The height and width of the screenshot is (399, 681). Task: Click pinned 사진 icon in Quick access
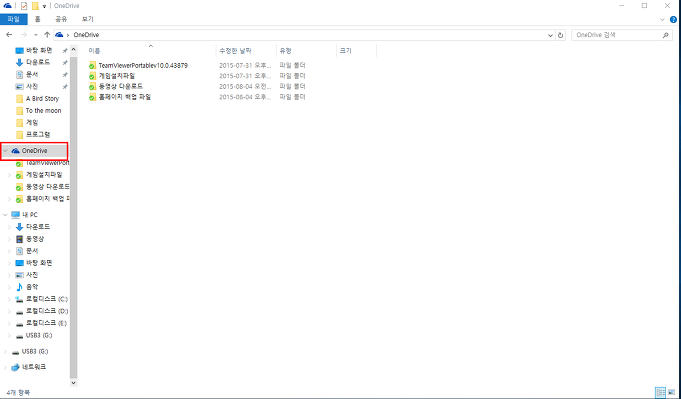19,87
